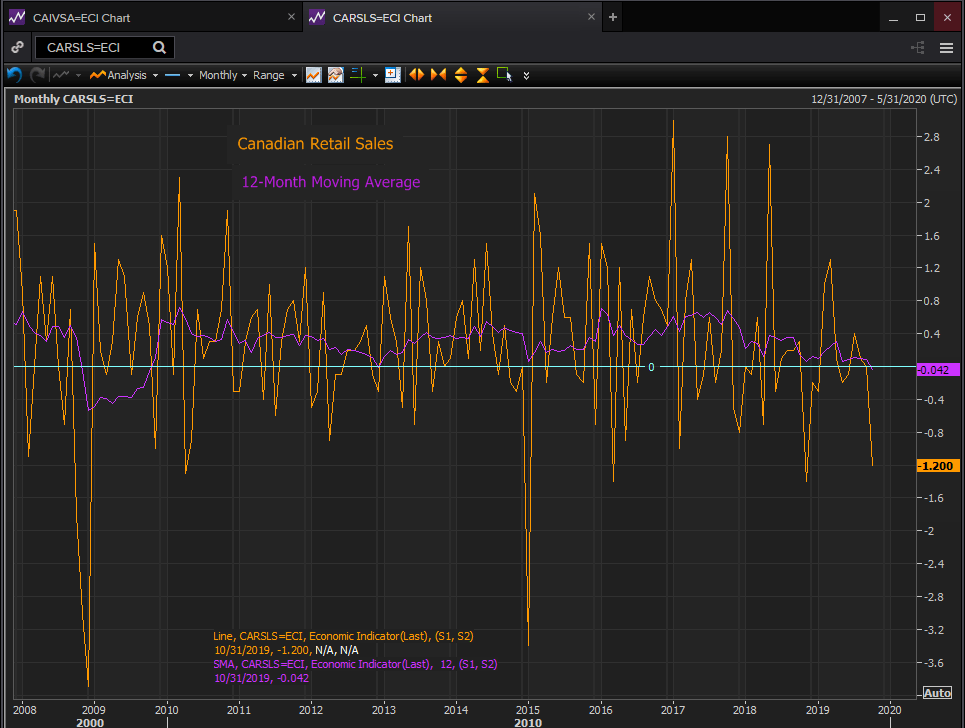Viewport: 965px width, 728px height.
Task: Select the blue line style icon
Action: (x=173, y=75)
